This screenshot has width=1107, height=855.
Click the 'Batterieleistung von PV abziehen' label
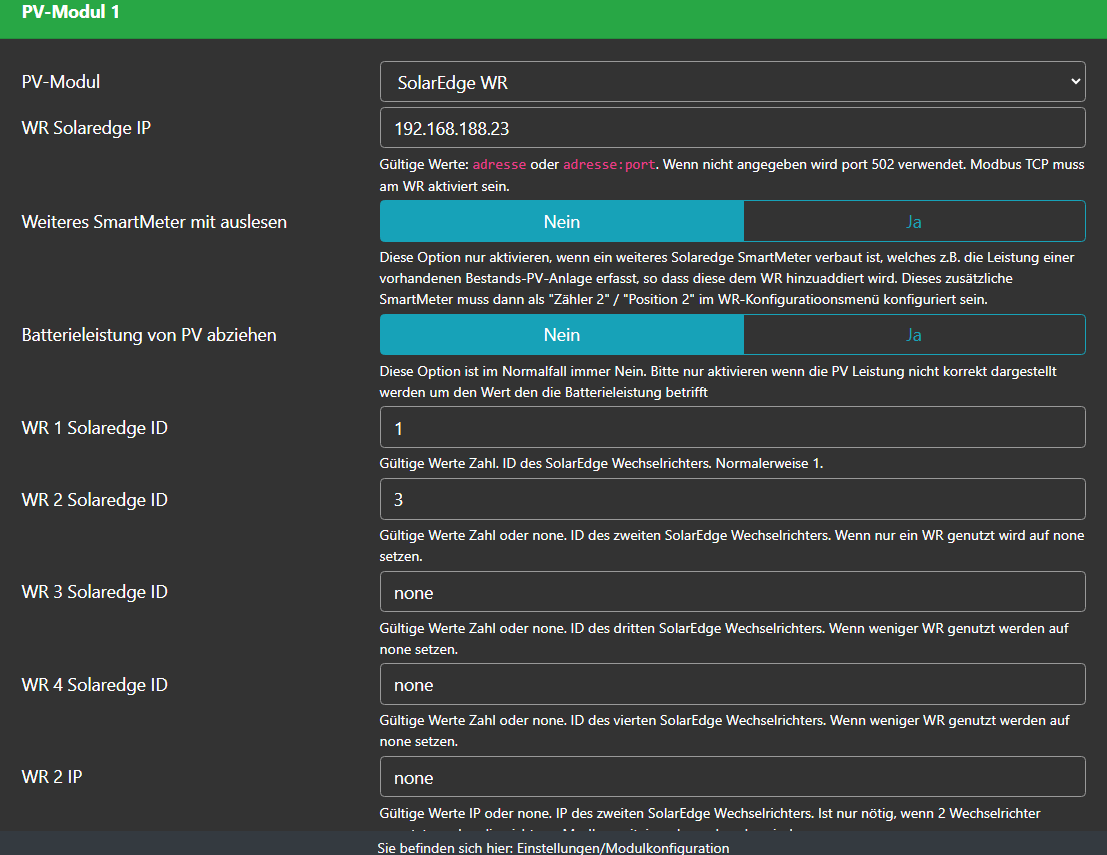[149, 335]
